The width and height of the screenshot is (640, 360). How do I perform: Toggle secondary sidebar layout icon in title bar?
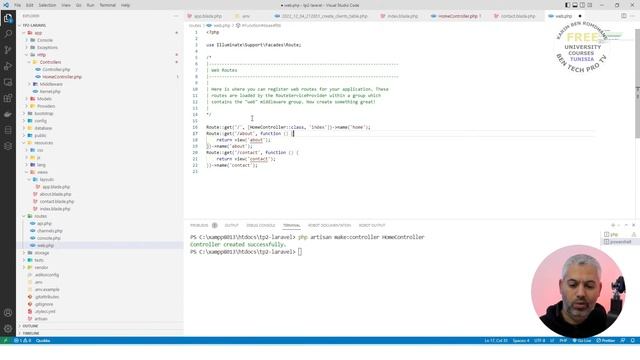point(582,5)
